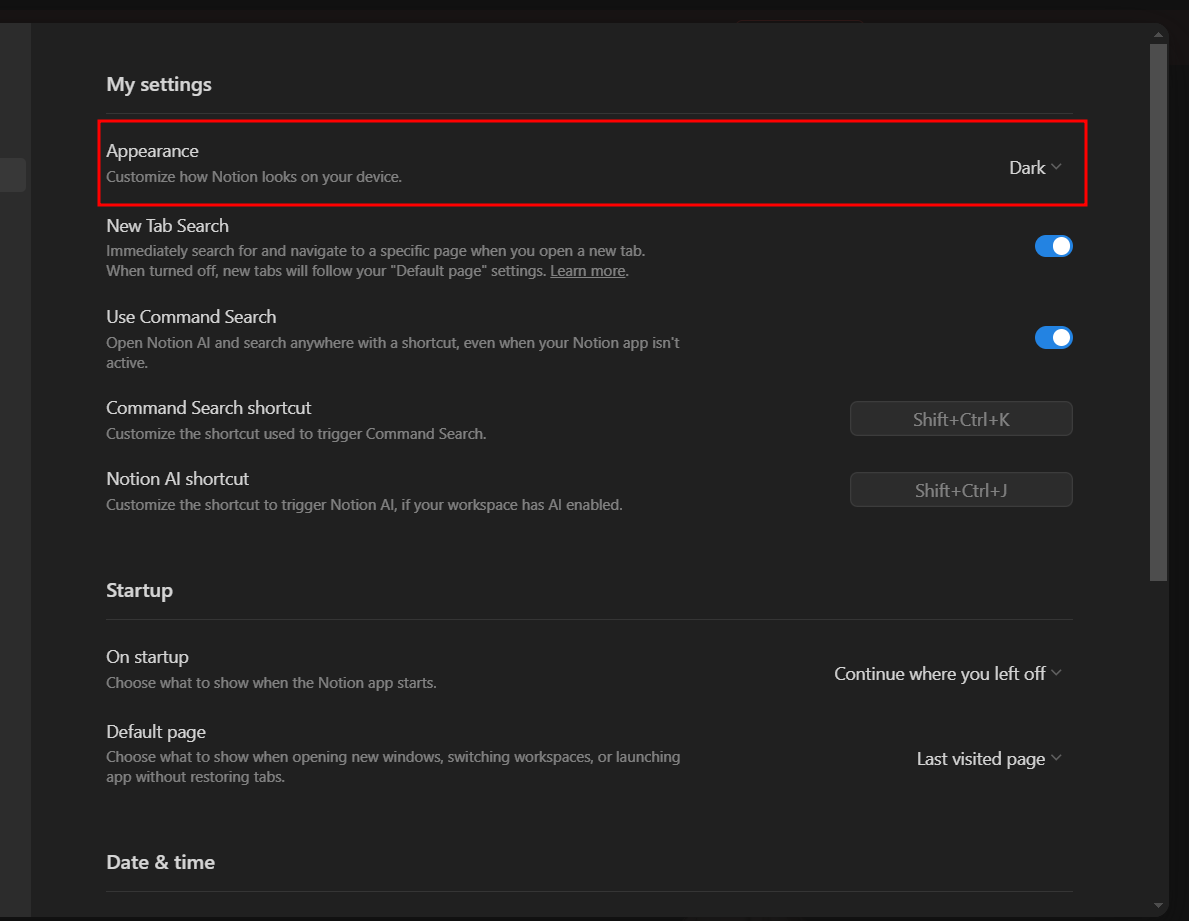This screenshot has height=921, width=1189.
Task: Click the 'Default page' label
Action: (156, 732)
